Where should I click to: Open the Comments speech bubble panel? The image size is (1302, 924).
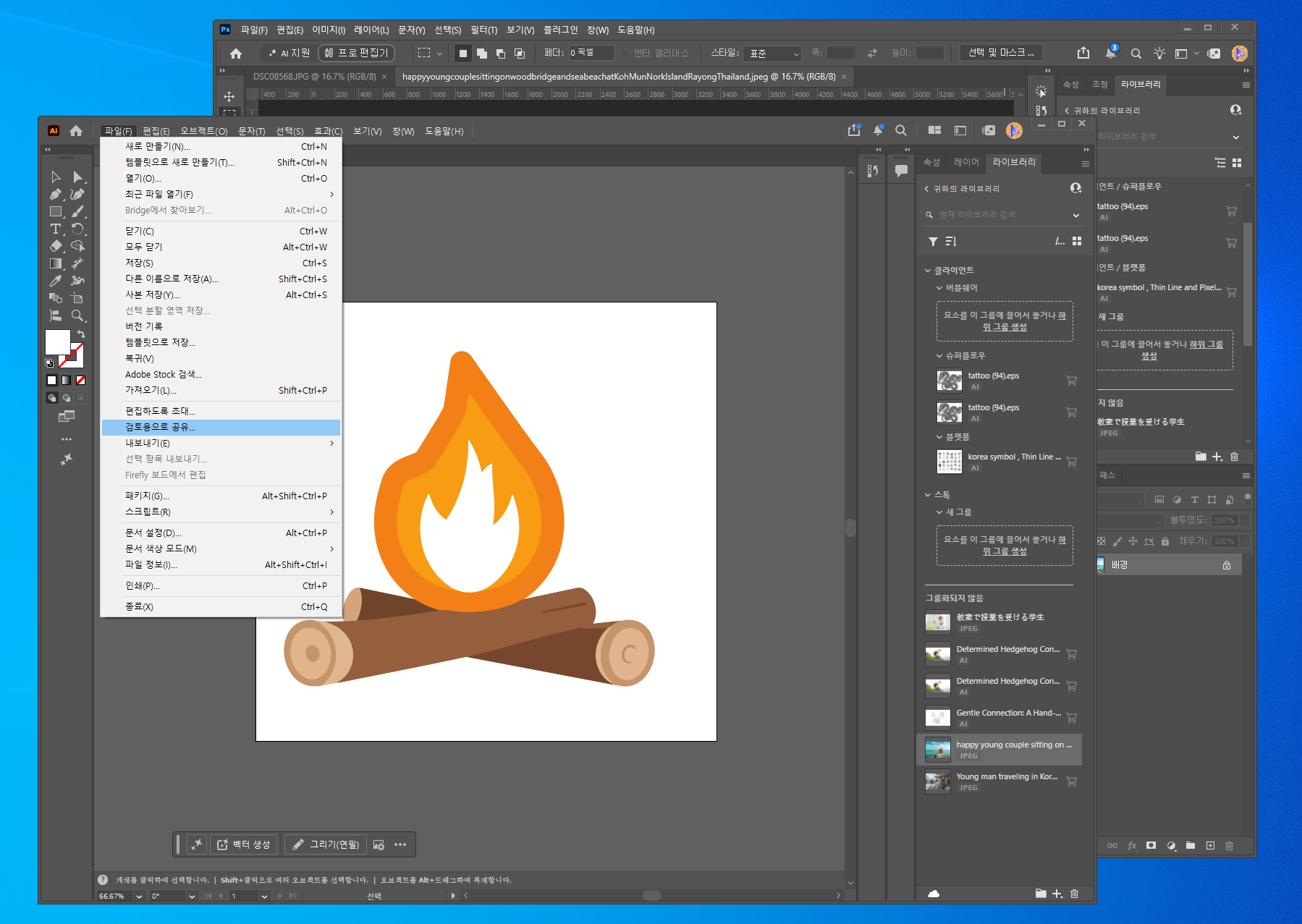901,171
